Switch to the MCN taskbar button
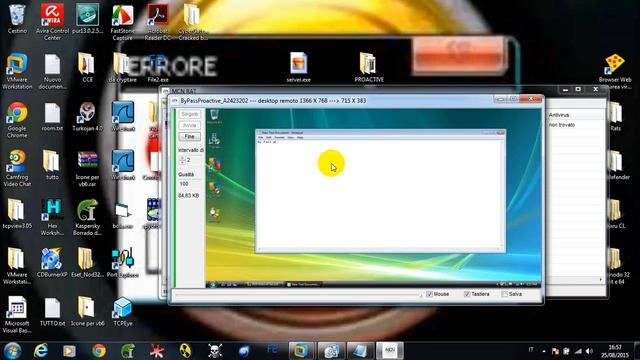 (x=389, y=351)
